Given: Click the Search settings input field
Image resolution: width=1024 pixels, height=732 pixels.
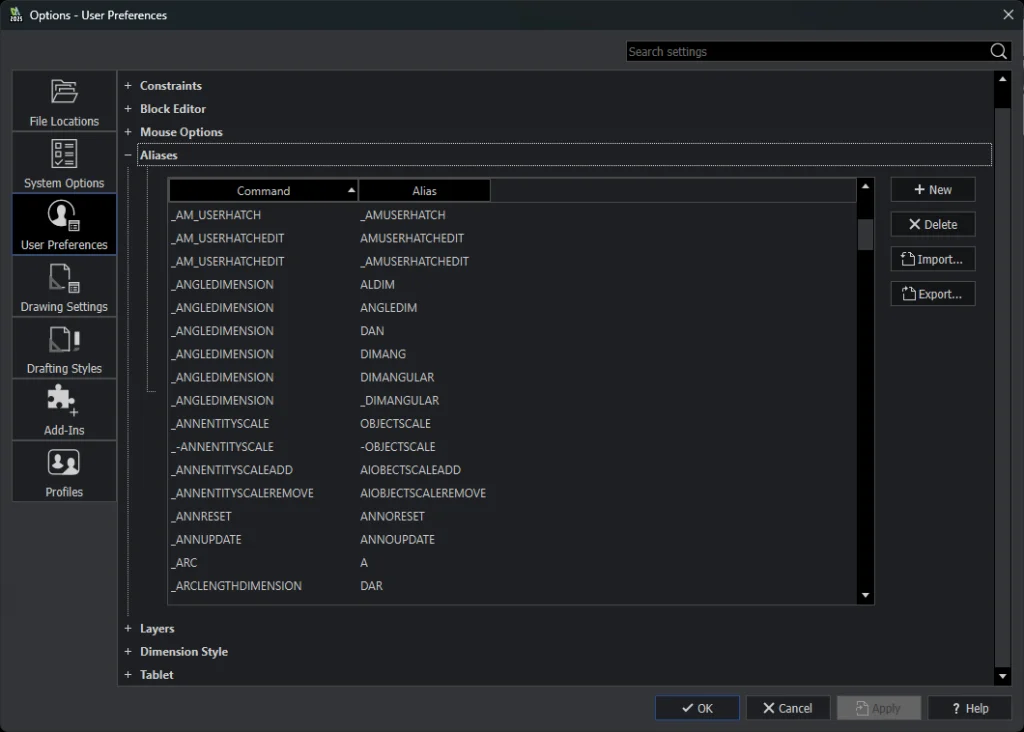Looking at the screenshot, I should pyautogui.click(x=805, y=52).
